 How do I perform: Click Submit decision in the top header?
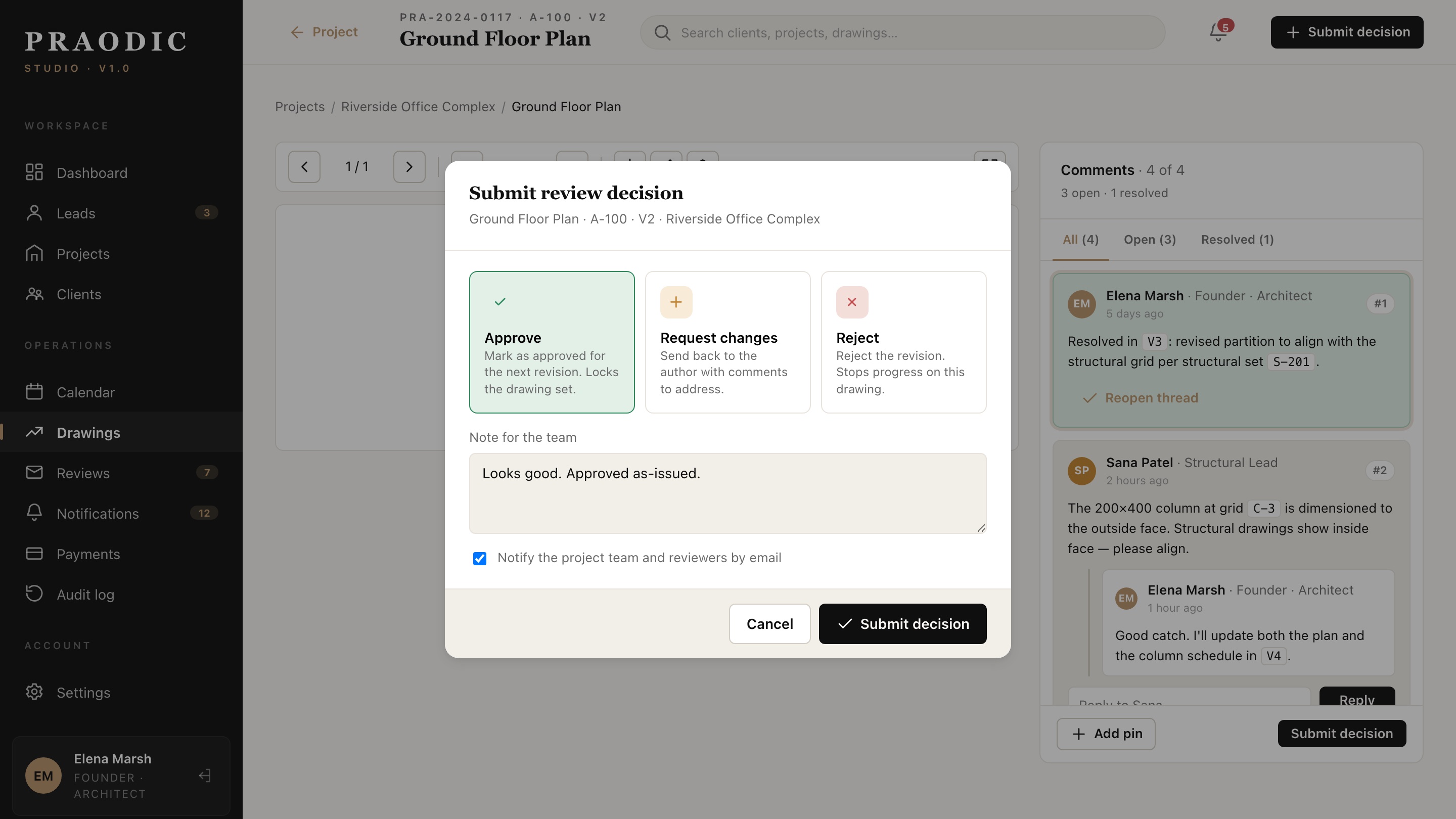pos(1347,32)
